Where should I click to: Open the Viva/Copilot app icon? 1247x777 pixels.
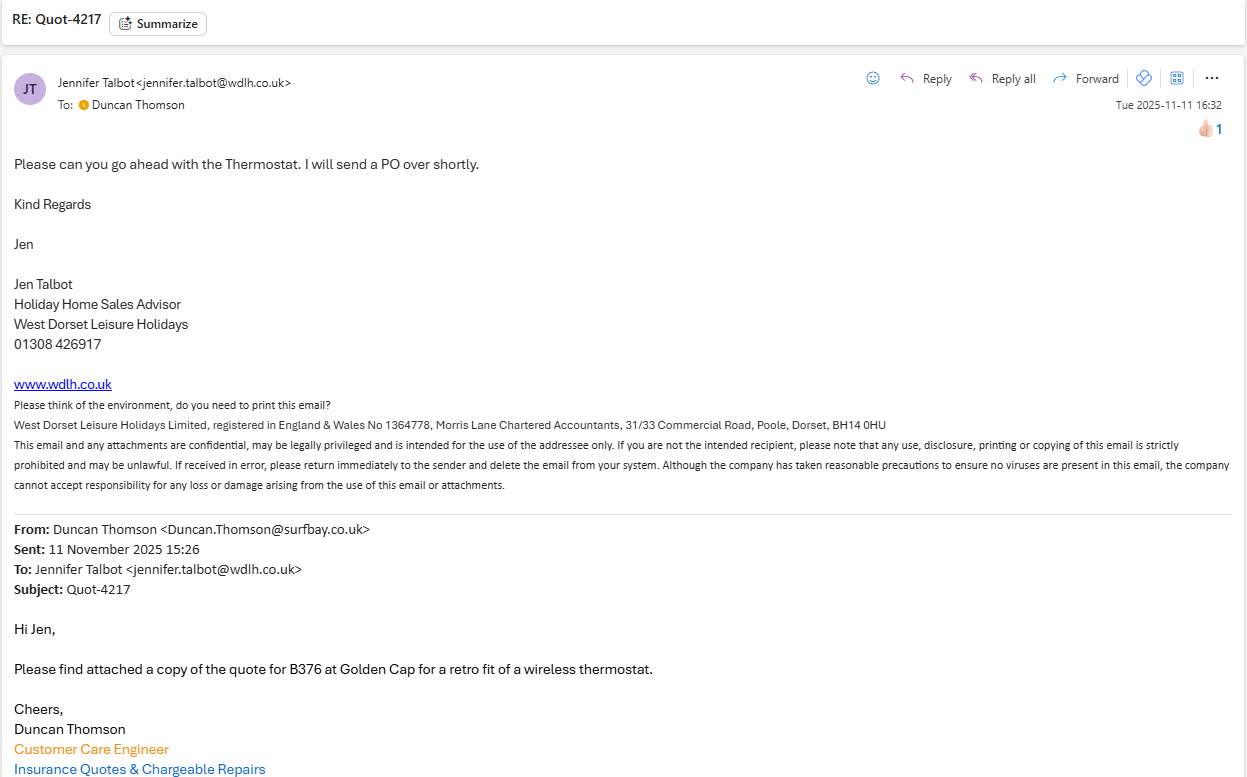click(1144, 78)
